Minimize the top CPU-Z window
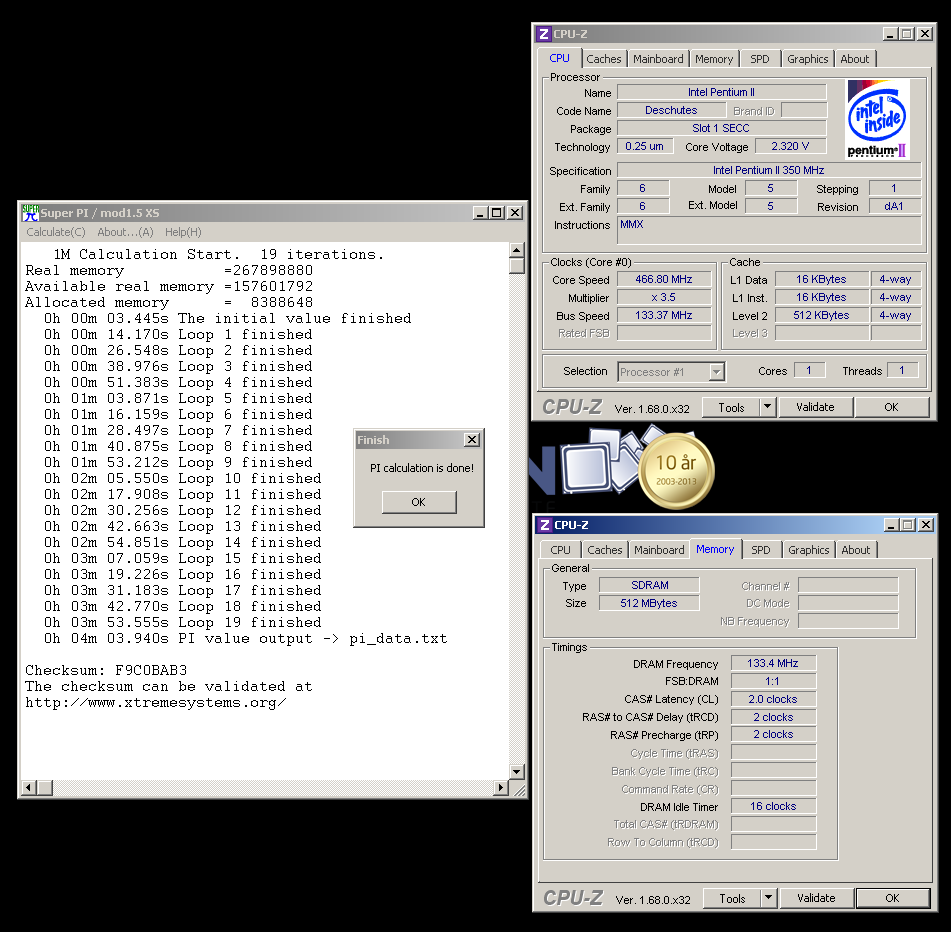Viewport: 951px width, 932px height. 890,34
